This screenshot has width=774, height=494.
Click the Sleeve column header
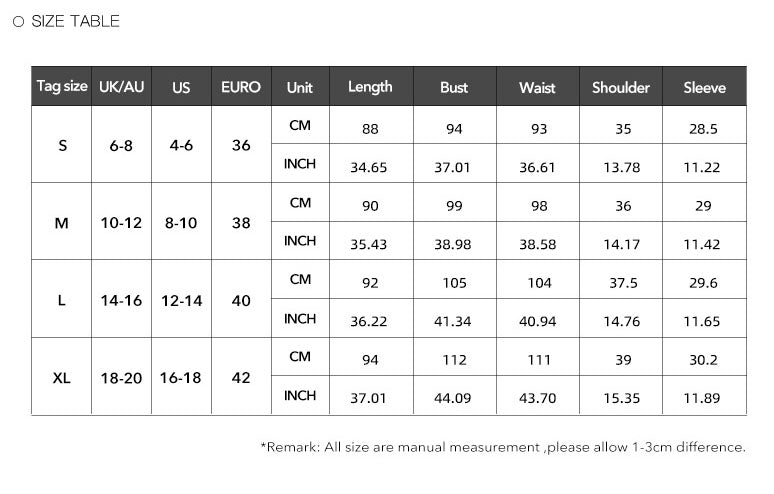coord(704,86)
